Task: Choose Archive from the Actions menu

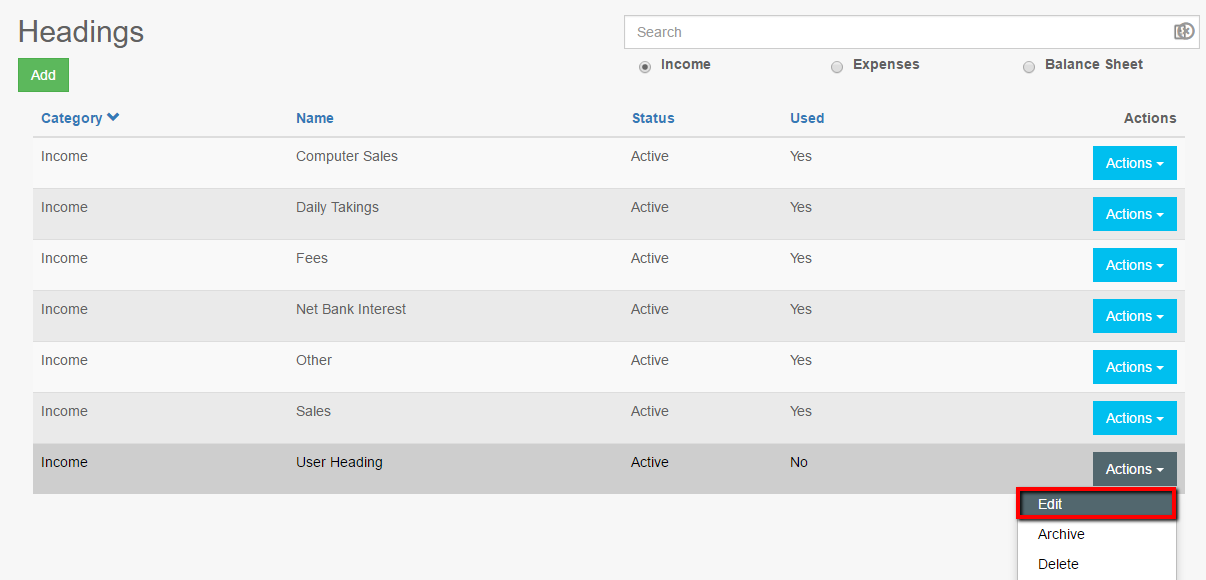Action: tap(1061, 534)
